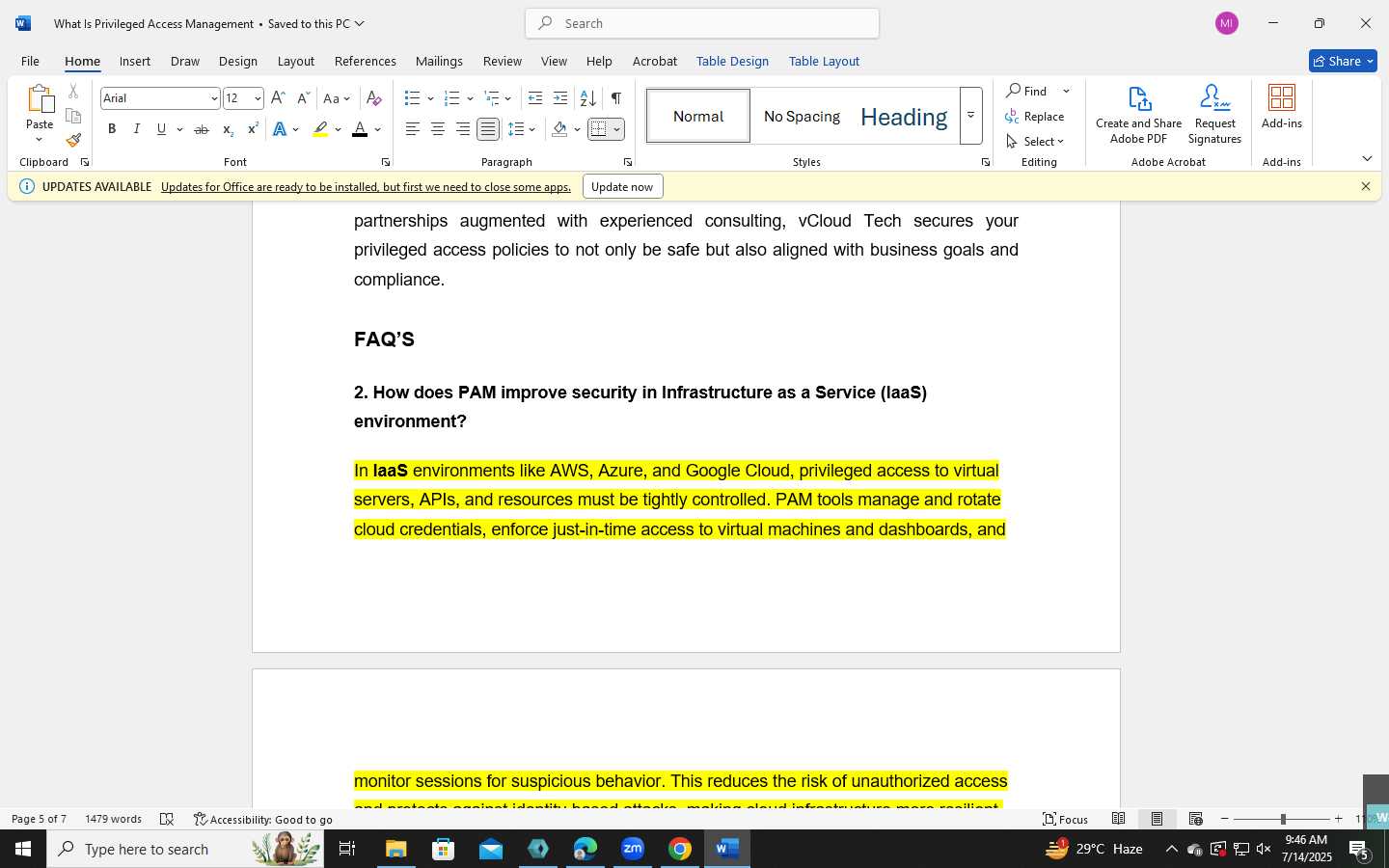Toggle Italic formatting

(x=137, y=129)
